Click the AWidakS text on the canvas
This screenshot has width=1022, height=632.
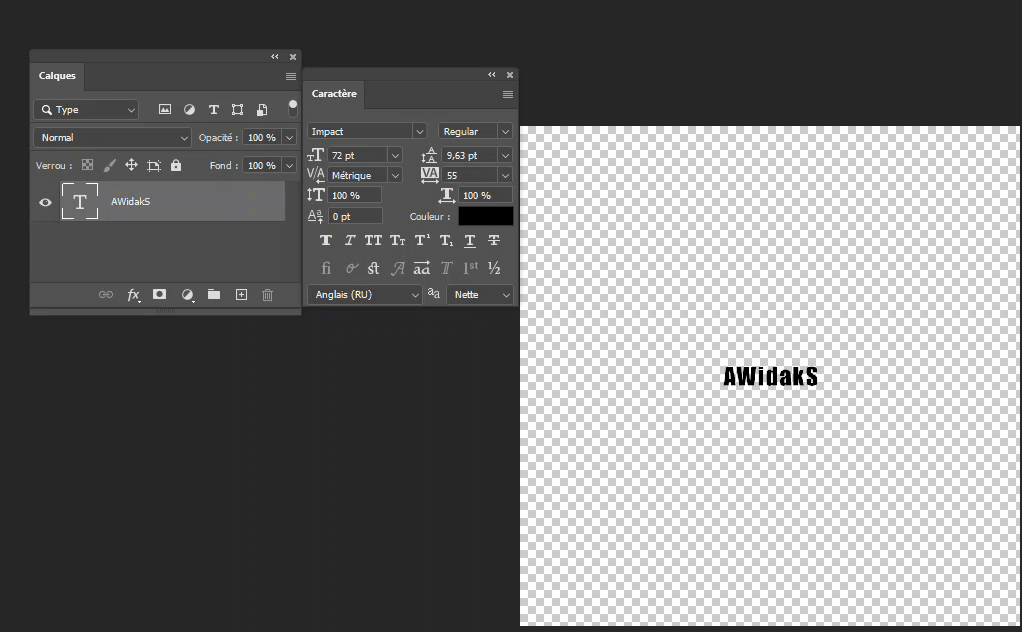pos(770,377)
